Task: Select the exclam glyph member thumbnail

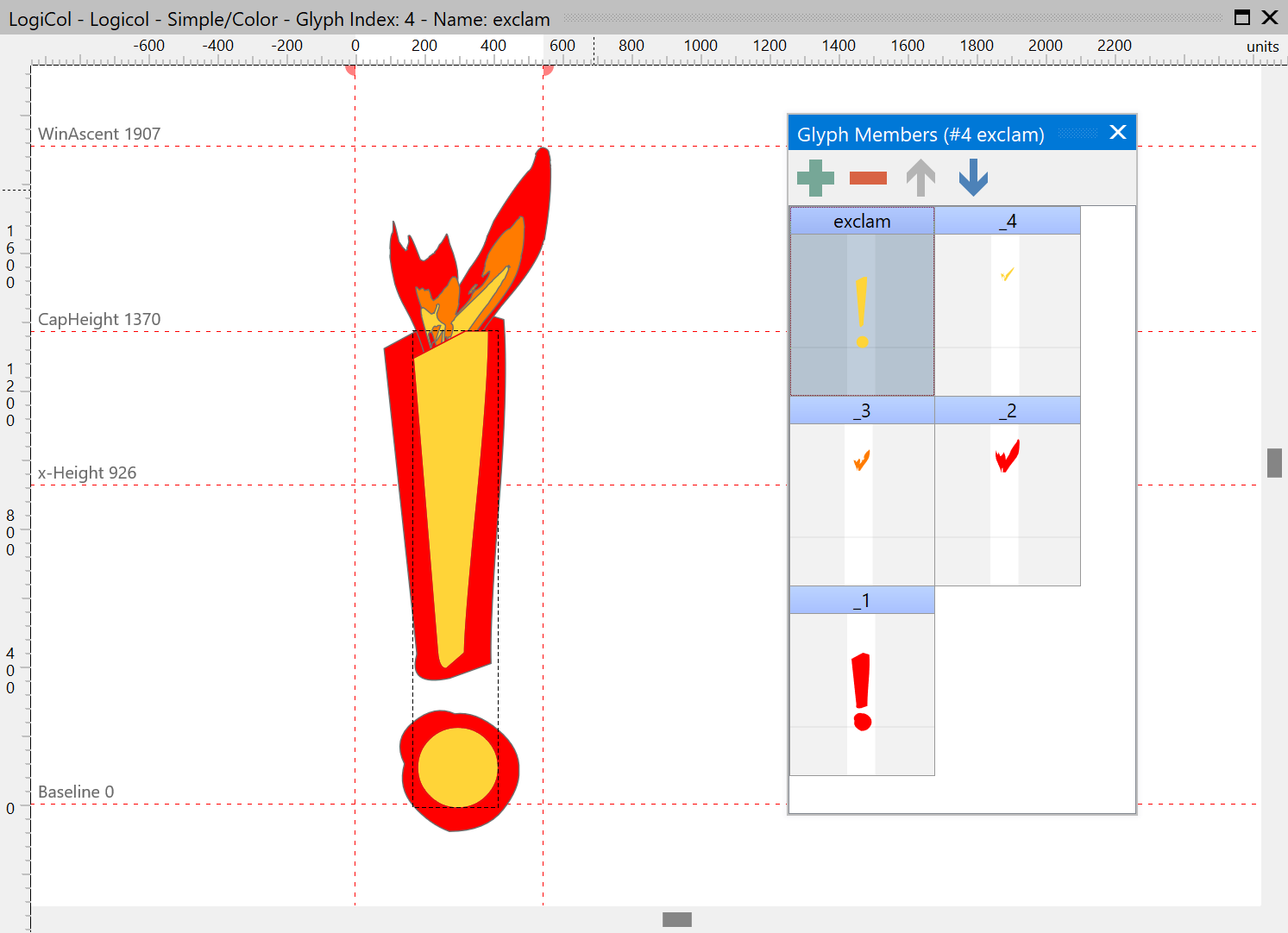Action: pos(862,315)
